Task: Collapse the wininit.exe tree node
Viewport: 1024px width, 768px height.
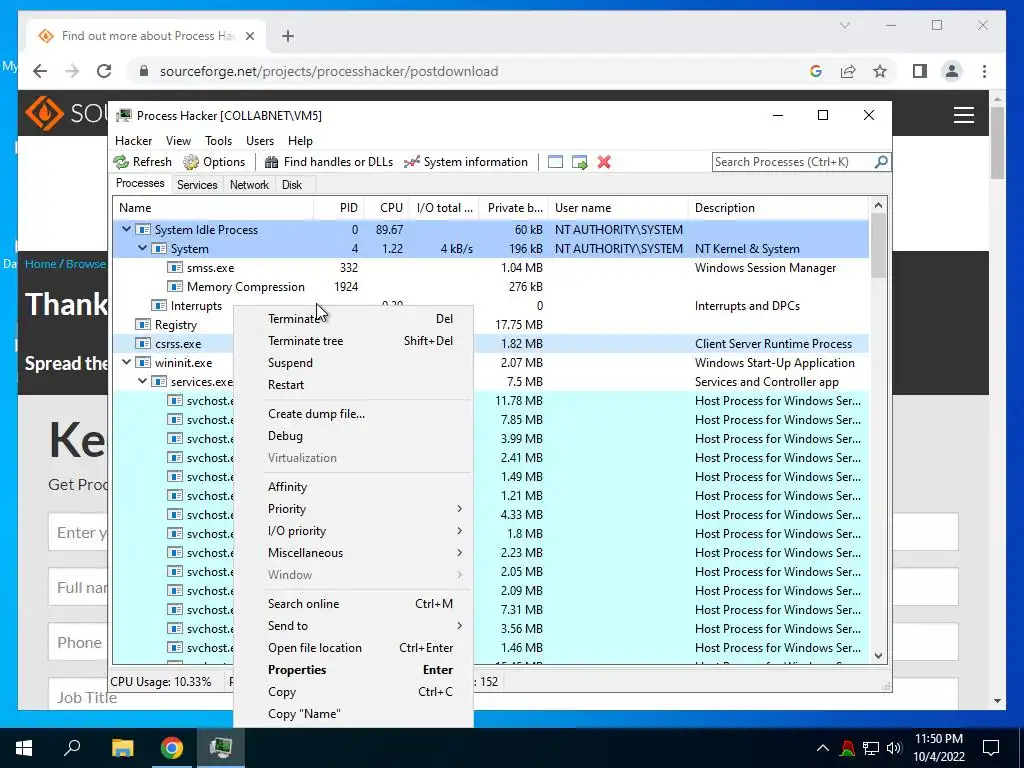Action: pyautogui.click(x=127, y=362)
